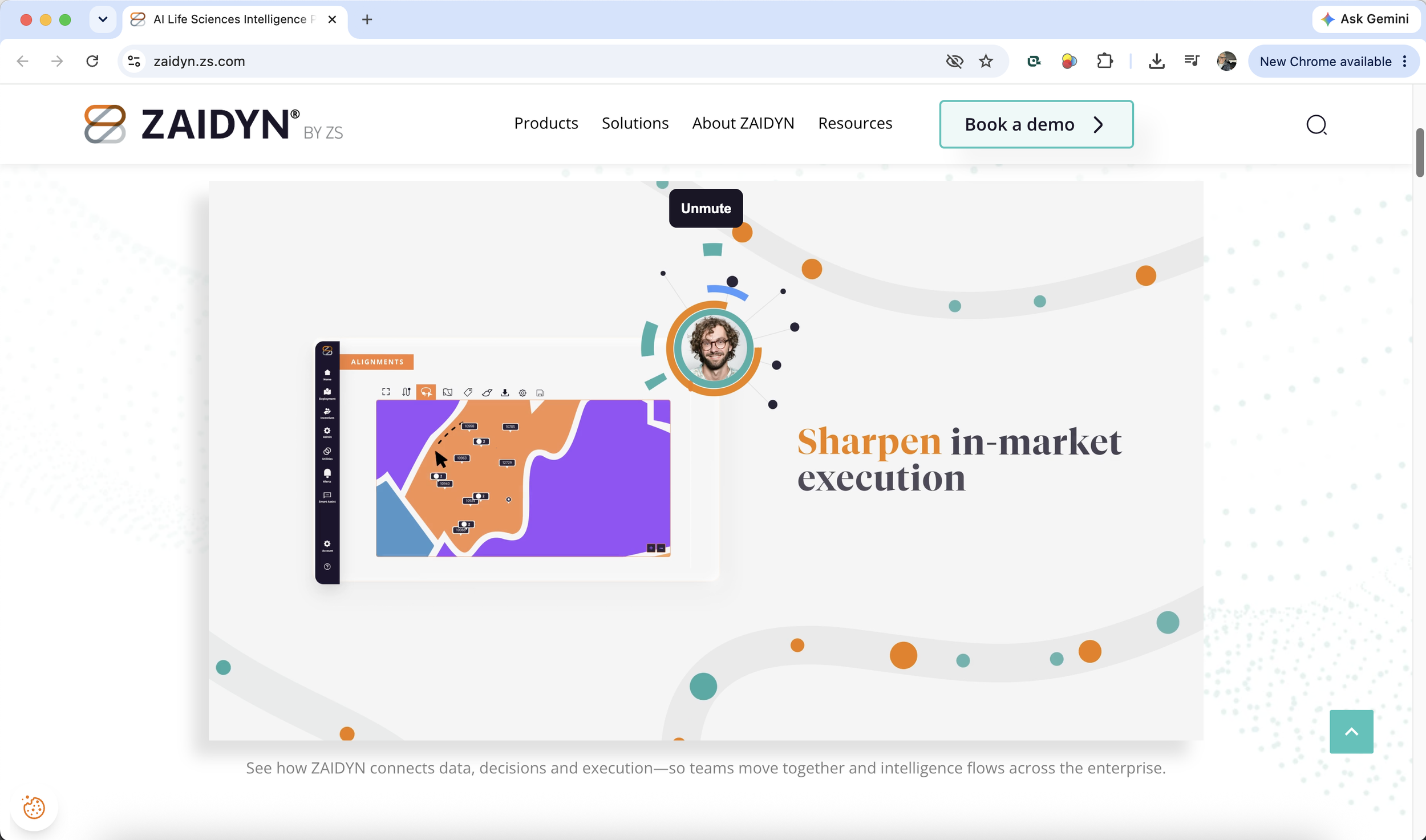Image resolution: width=1426 pixels, height=840 pixels.
Task: Close the AI Life Sciences Intelligence tab
Action: [332, 19]
